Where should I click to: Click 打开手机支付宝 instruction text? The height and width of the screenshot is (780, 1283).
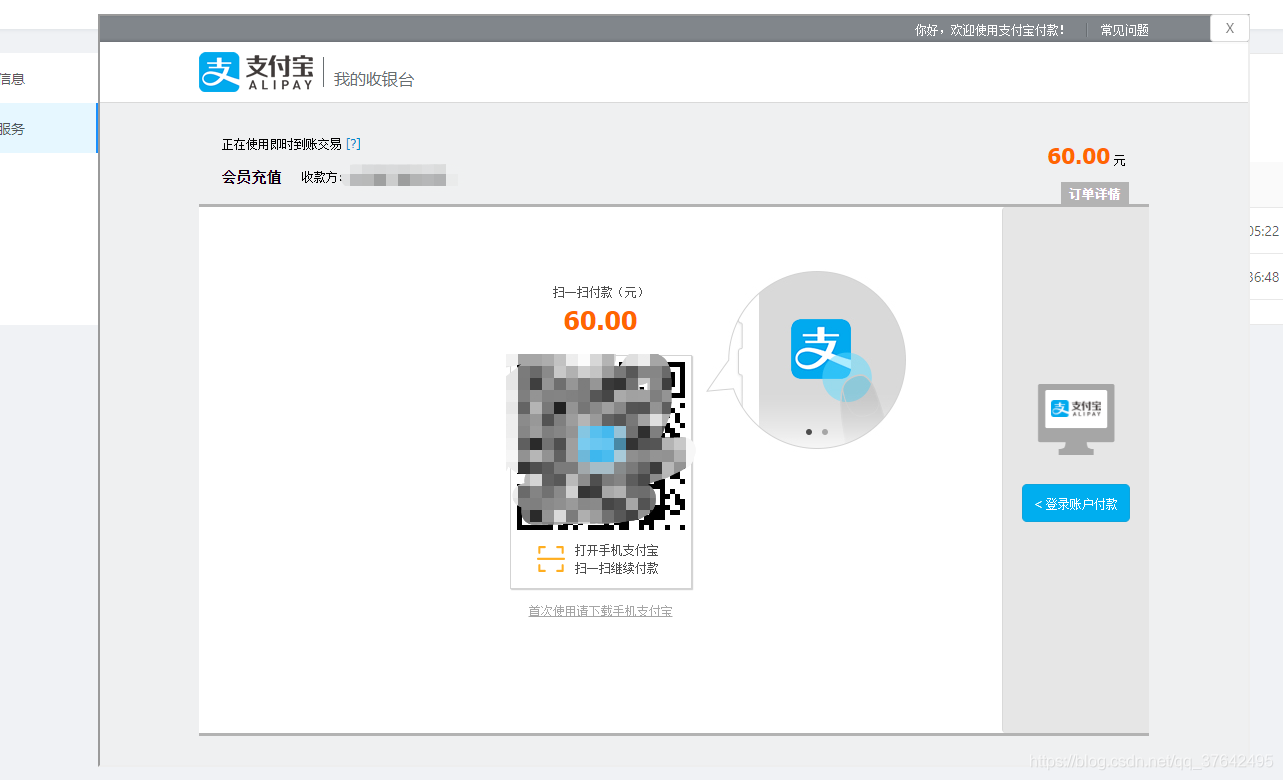pos(616,550)
